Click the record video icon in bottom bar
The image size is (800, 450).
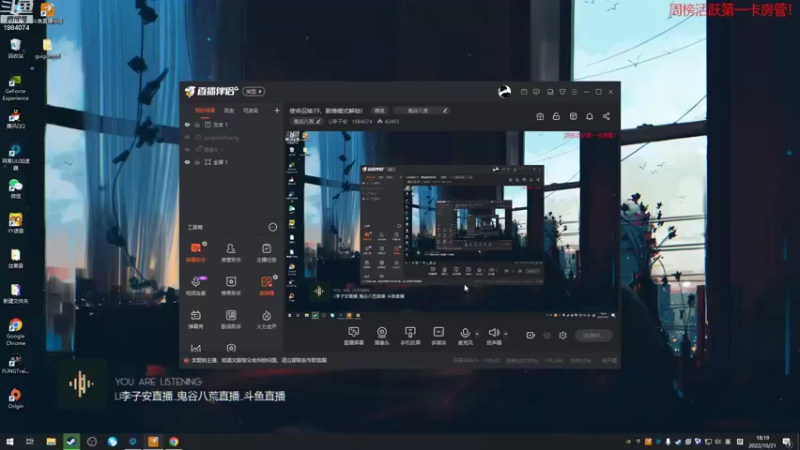[531, 335]
